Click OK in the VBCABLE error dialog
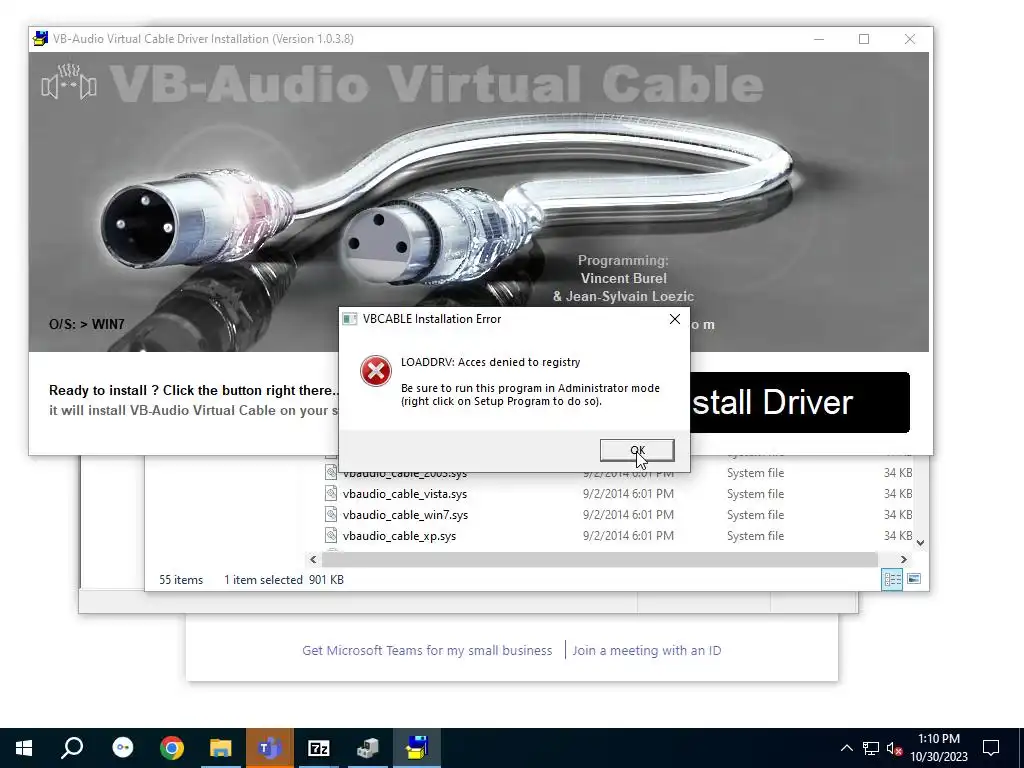1024x768 pixels. [x=637, y=450]
